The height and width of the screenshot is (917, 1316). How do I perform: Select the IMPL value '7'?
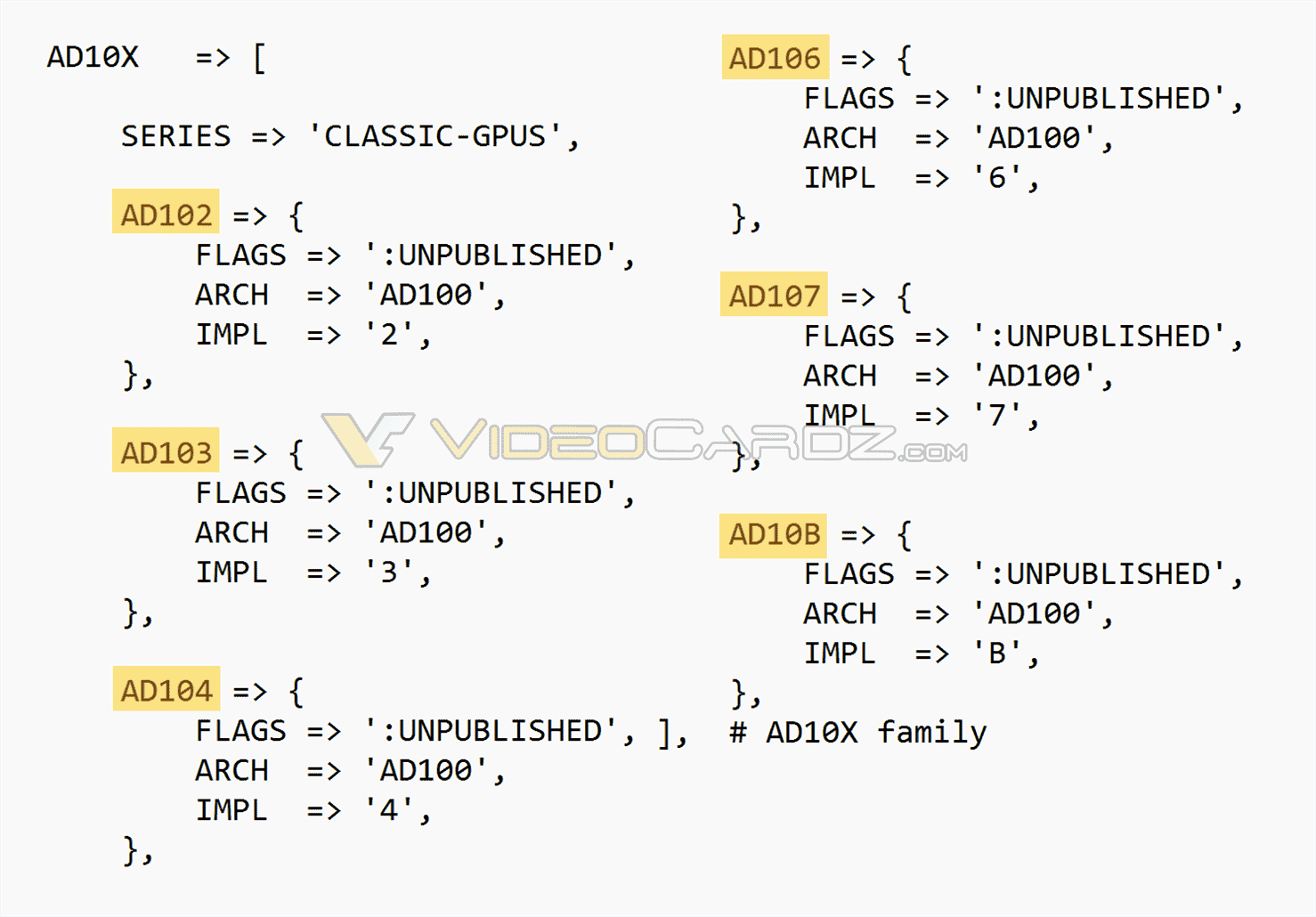998,416
